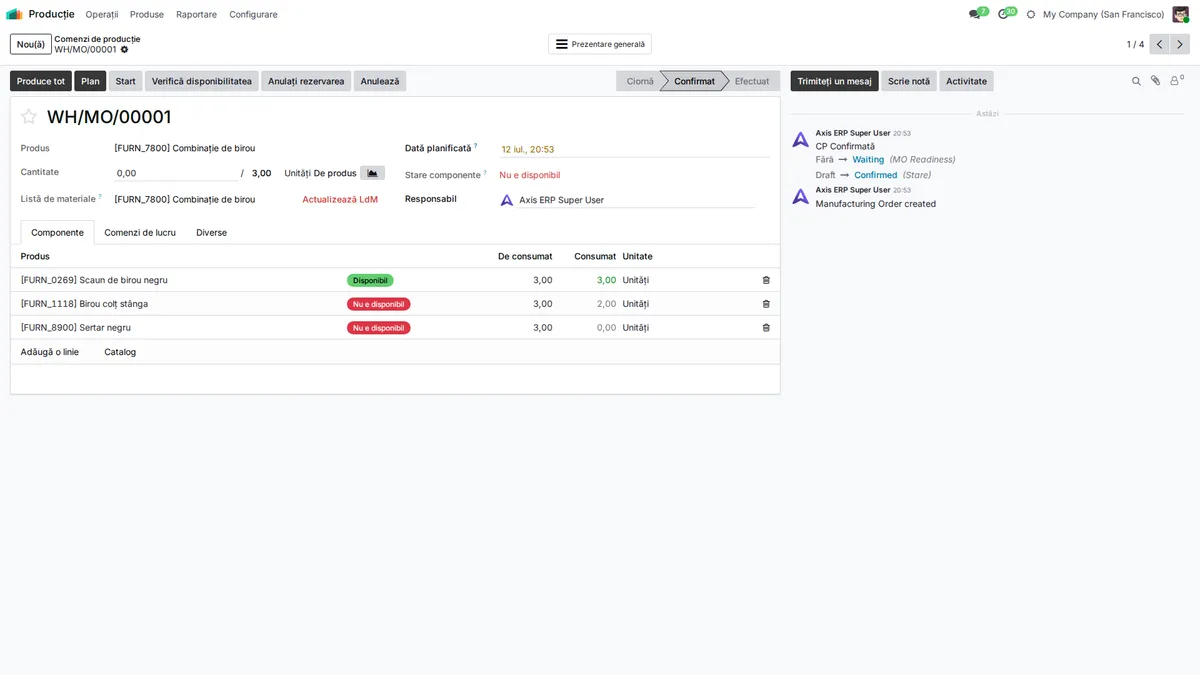Click the Start button

[x=125, y=81]
